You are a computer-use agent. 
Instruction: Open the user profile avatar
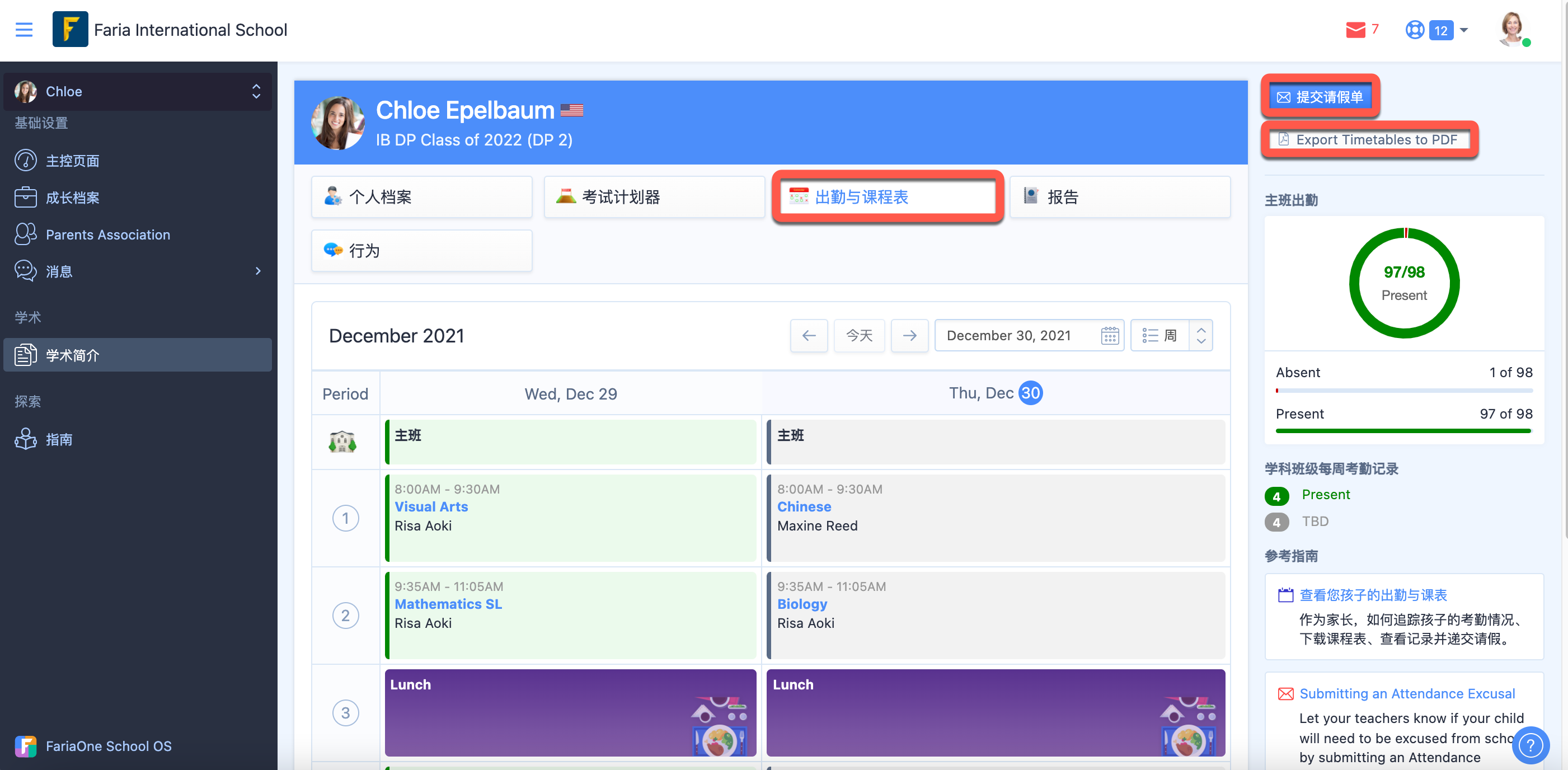[x=1513, y=29]
